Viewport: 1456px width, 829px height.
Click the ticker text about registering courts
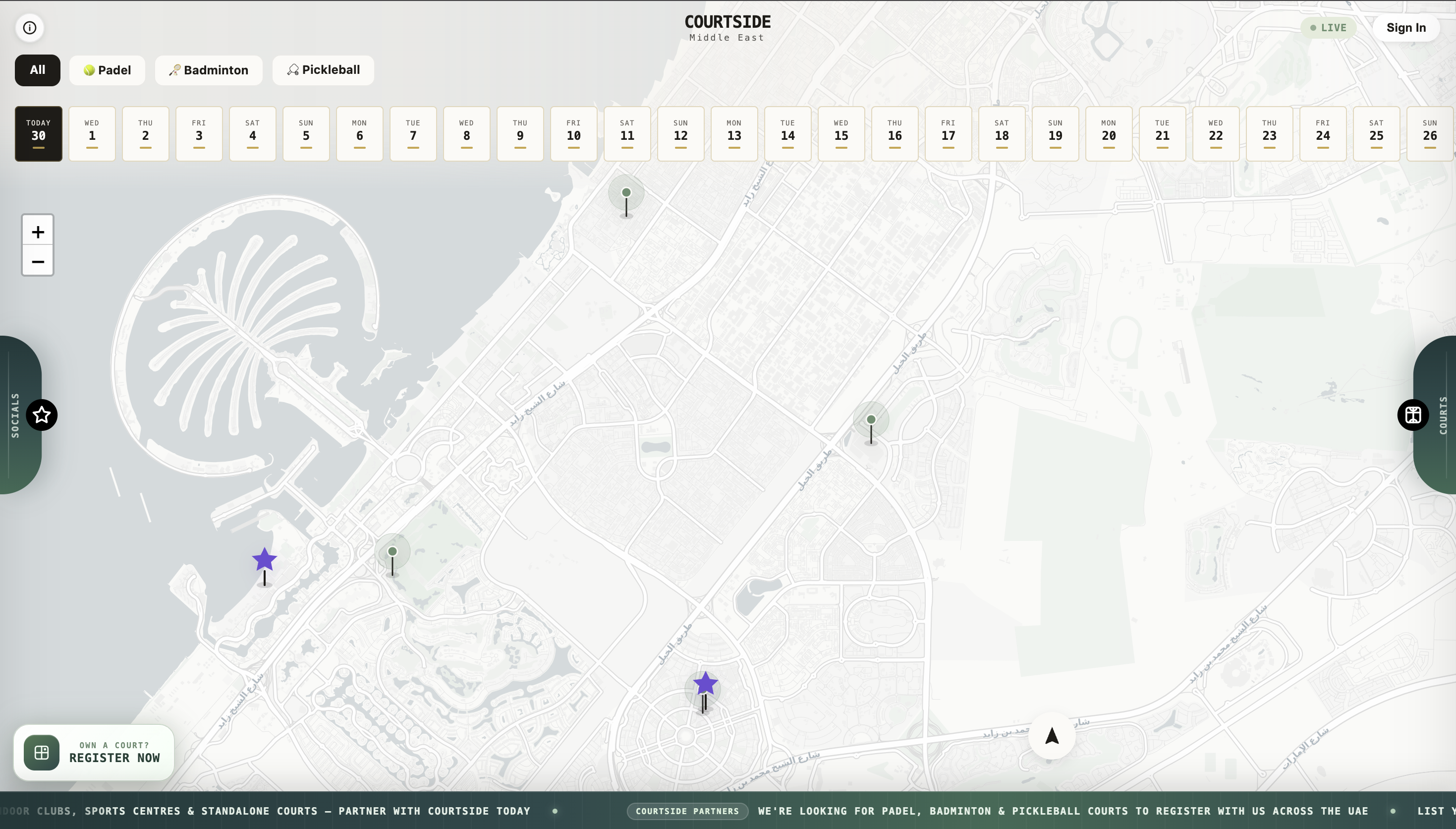click(x=1063, y=811)
